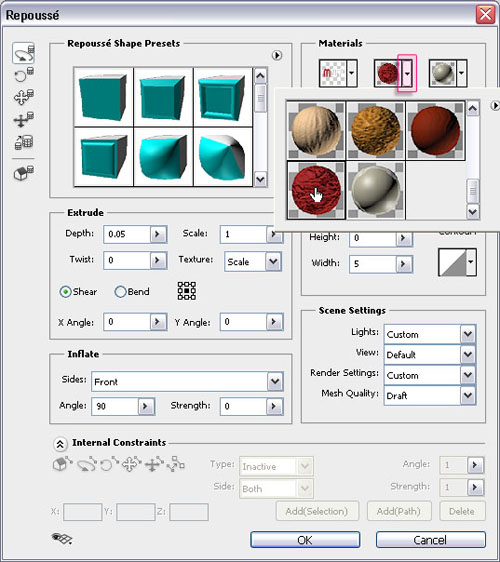Image resolution: width=500 pixels, height=562 pixels.
Task: Select the 3D mesh pan tool
Action: [24, 97]
